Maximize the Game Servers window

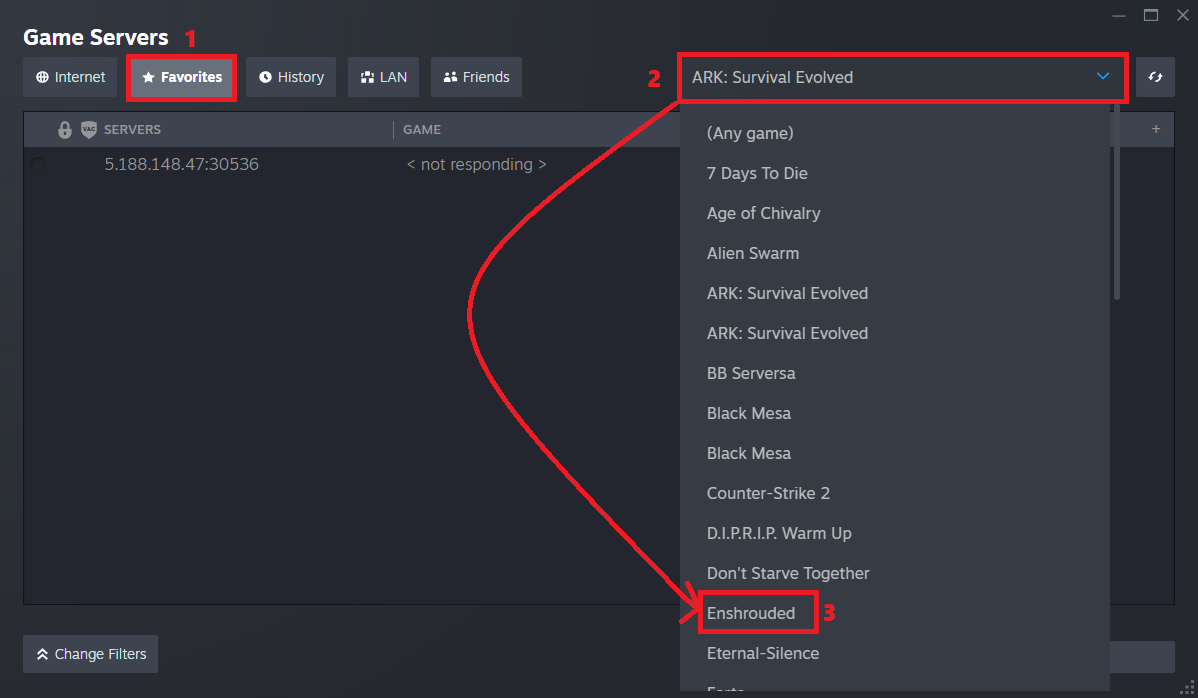coord(1151,15)
